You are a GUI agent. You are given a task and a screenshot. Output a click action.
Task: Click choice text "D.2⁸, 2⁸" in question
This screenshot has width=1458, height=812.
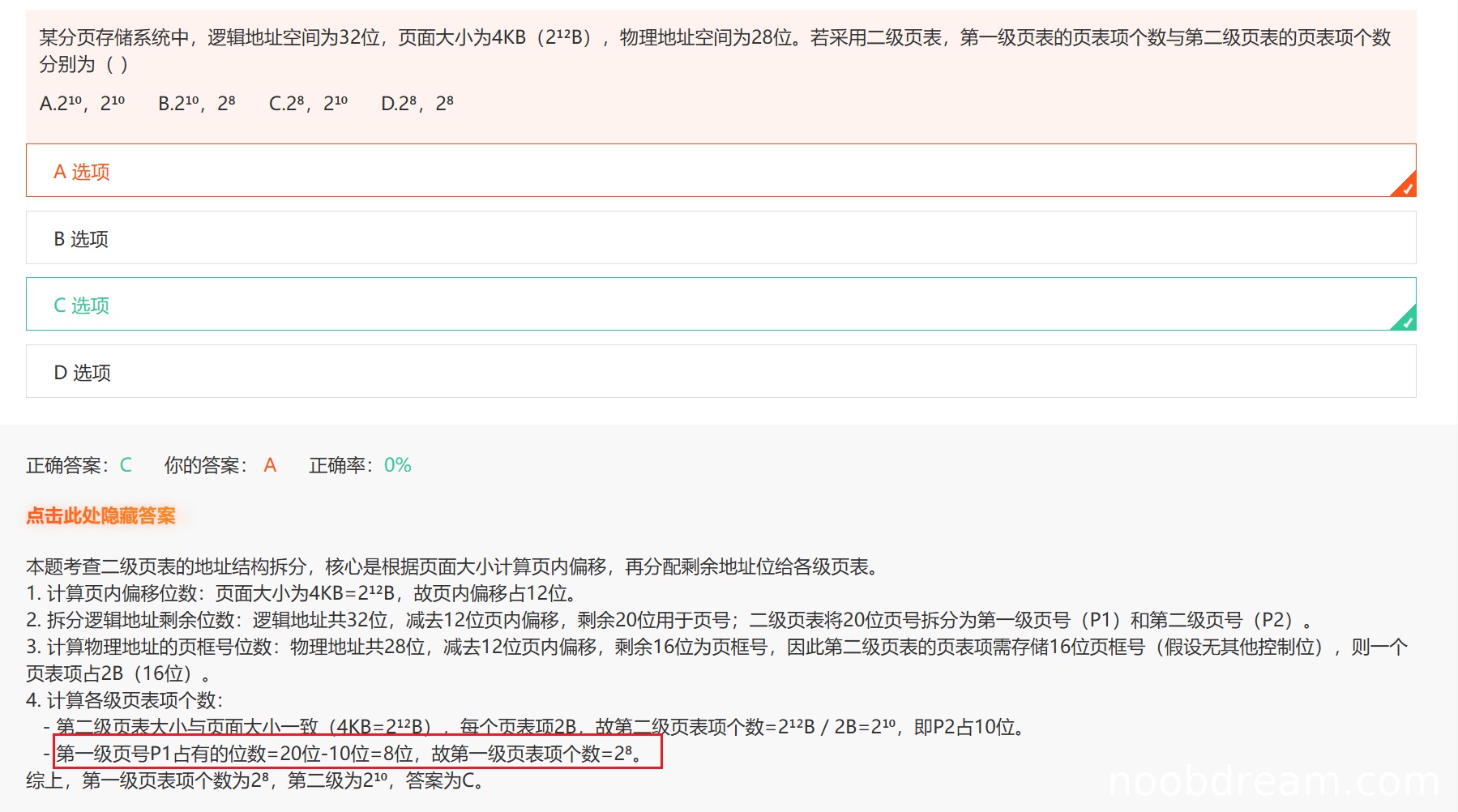(417, 104)
